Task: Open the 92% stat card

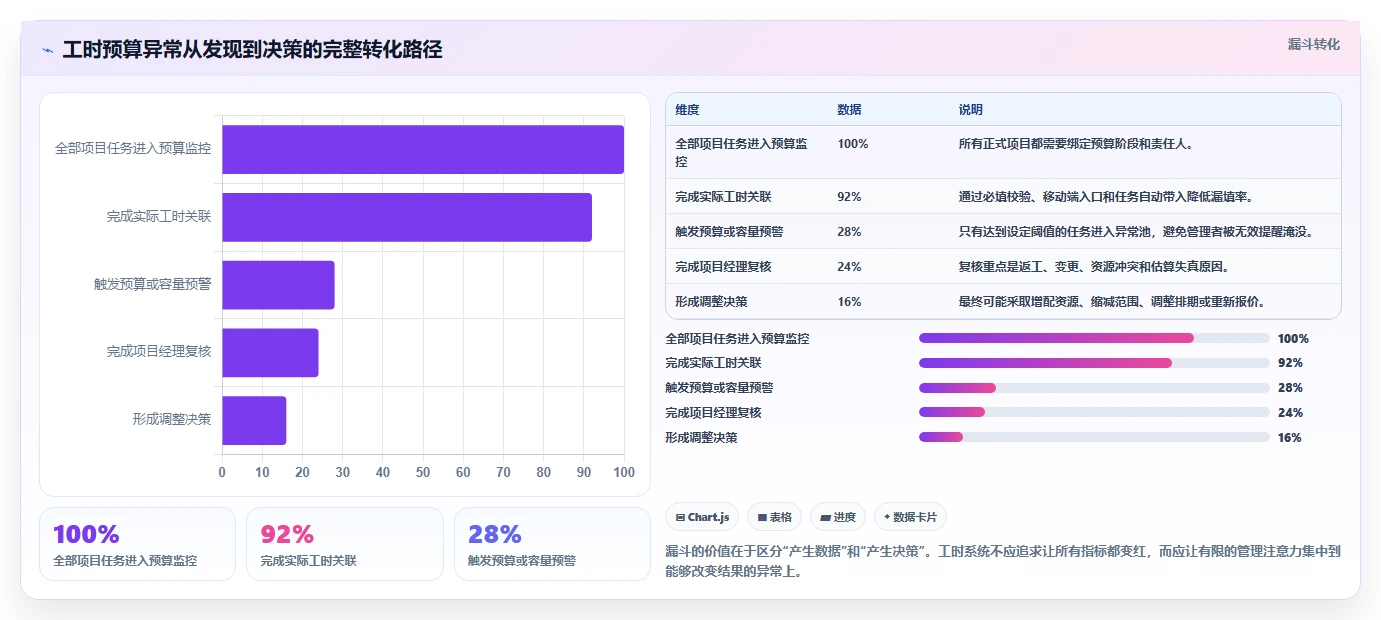Action: coord(344,544)
